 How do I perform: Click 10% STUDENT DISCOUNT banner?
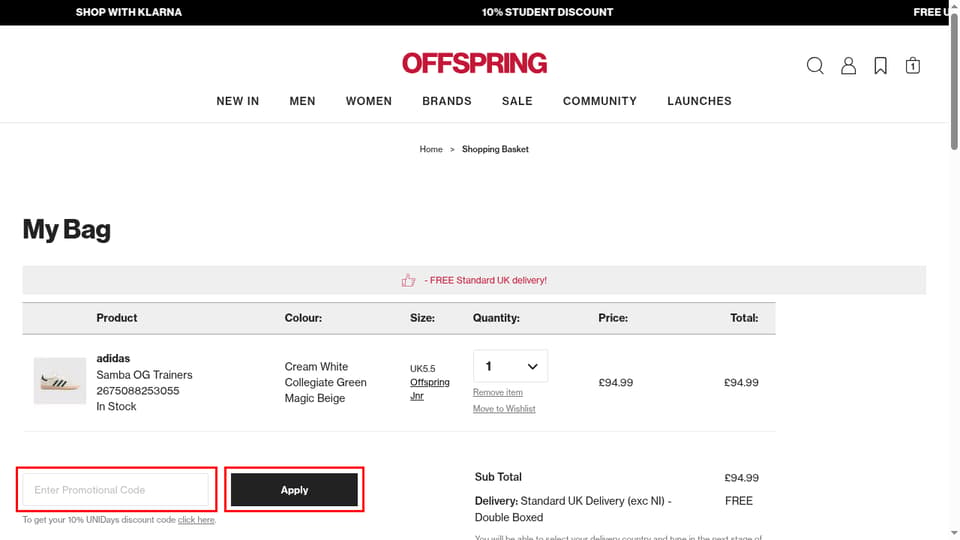click(x=547, y=12)
